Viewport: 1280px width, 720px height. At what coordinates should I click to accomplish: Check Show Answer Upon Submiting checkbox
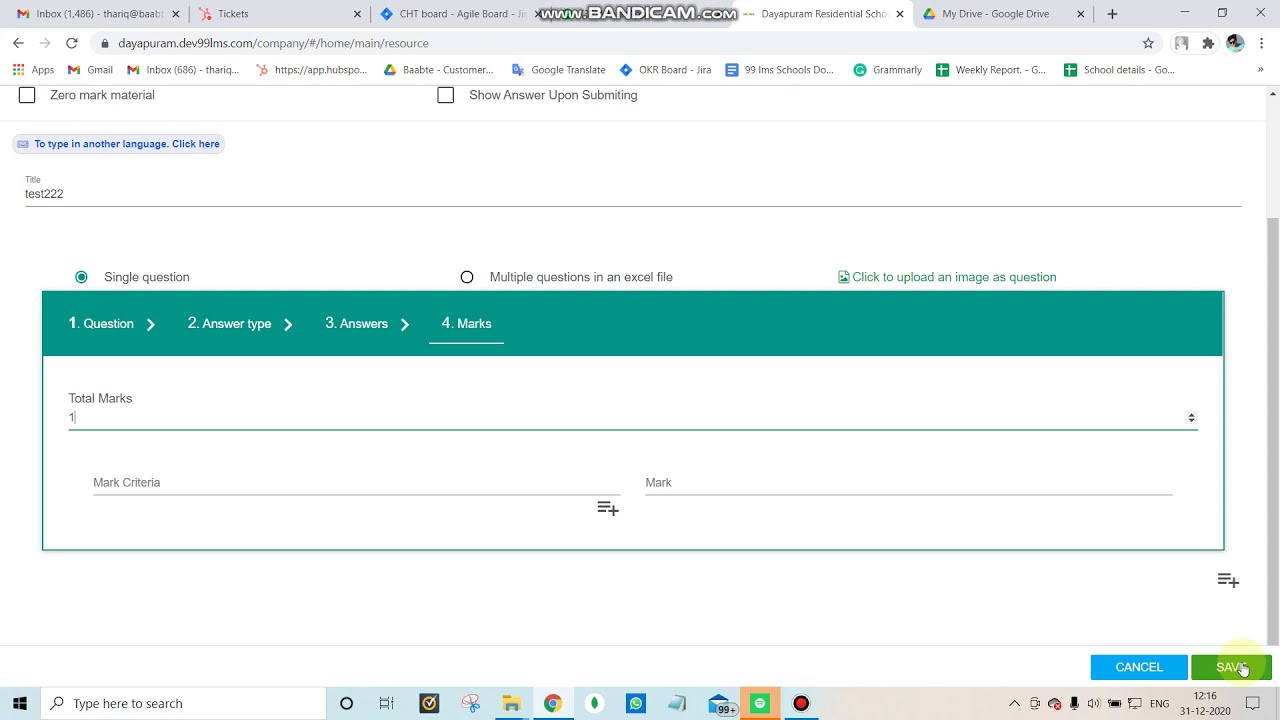(x=446, y=95)
